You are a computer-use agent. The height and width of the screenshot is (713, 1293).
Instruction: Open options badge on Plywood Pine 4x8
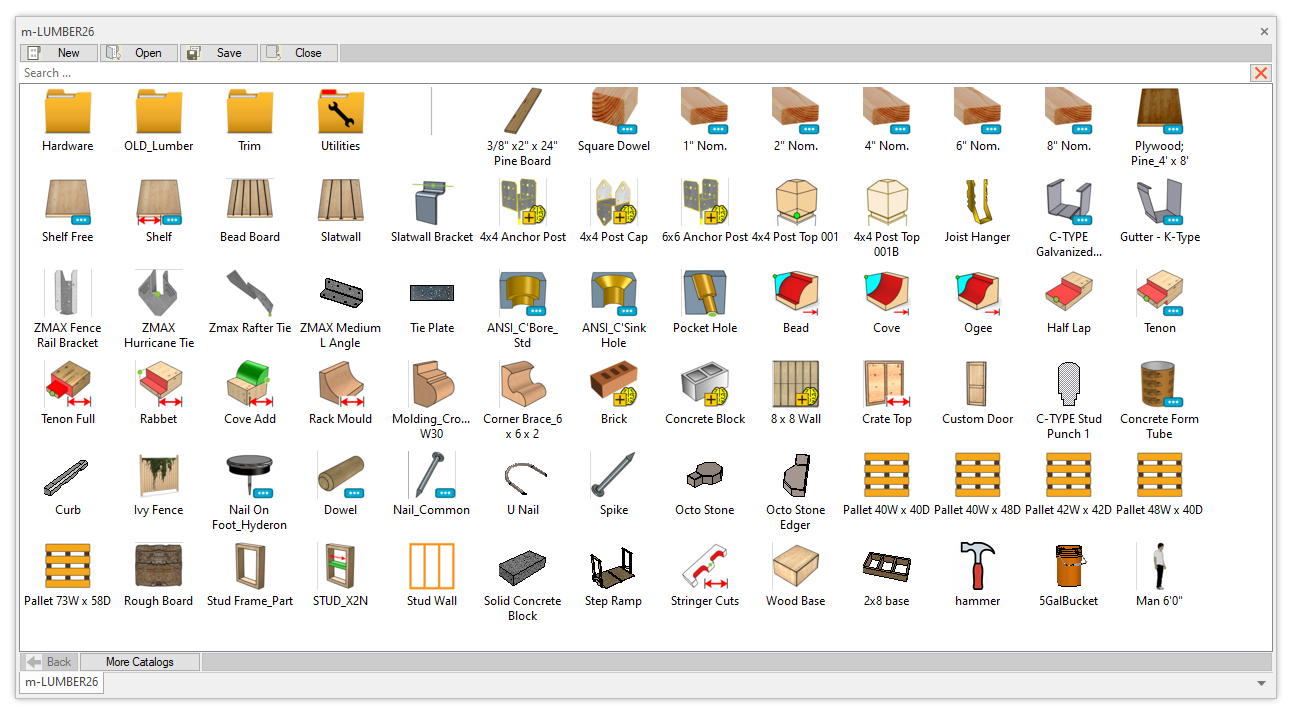tap(1173, 129)
